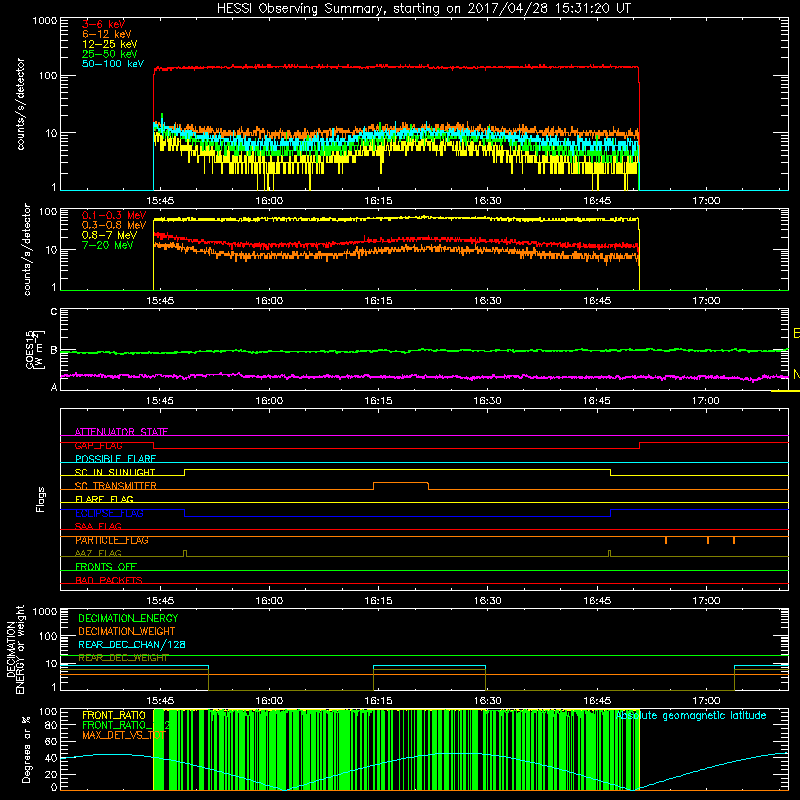Image resolution: width=800 pixels, height=800 pixels.
Task: Select the ECLIPSE_FLAG label
Action: [x=109, y=513]
